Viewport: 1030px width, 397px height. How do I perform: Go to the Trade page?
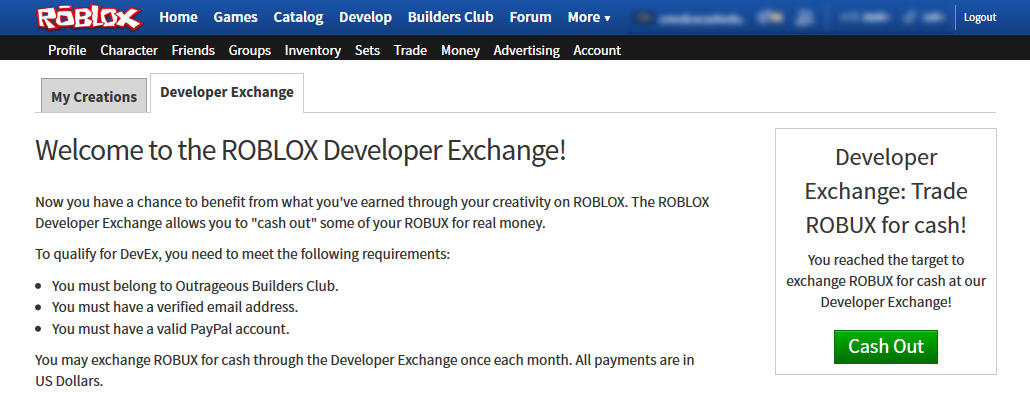411,51
